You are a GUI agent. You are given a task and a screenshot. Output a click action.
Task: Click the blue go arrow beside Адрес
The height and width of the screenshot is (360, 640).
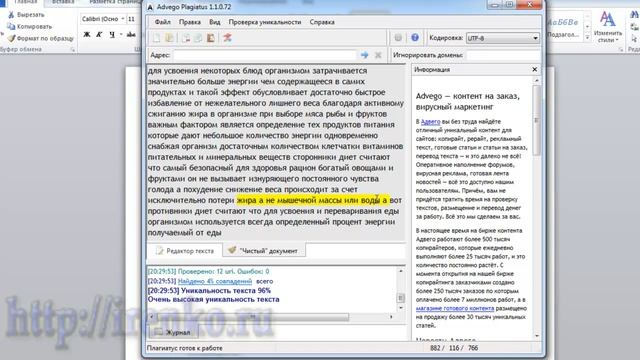tap(364, 55)
